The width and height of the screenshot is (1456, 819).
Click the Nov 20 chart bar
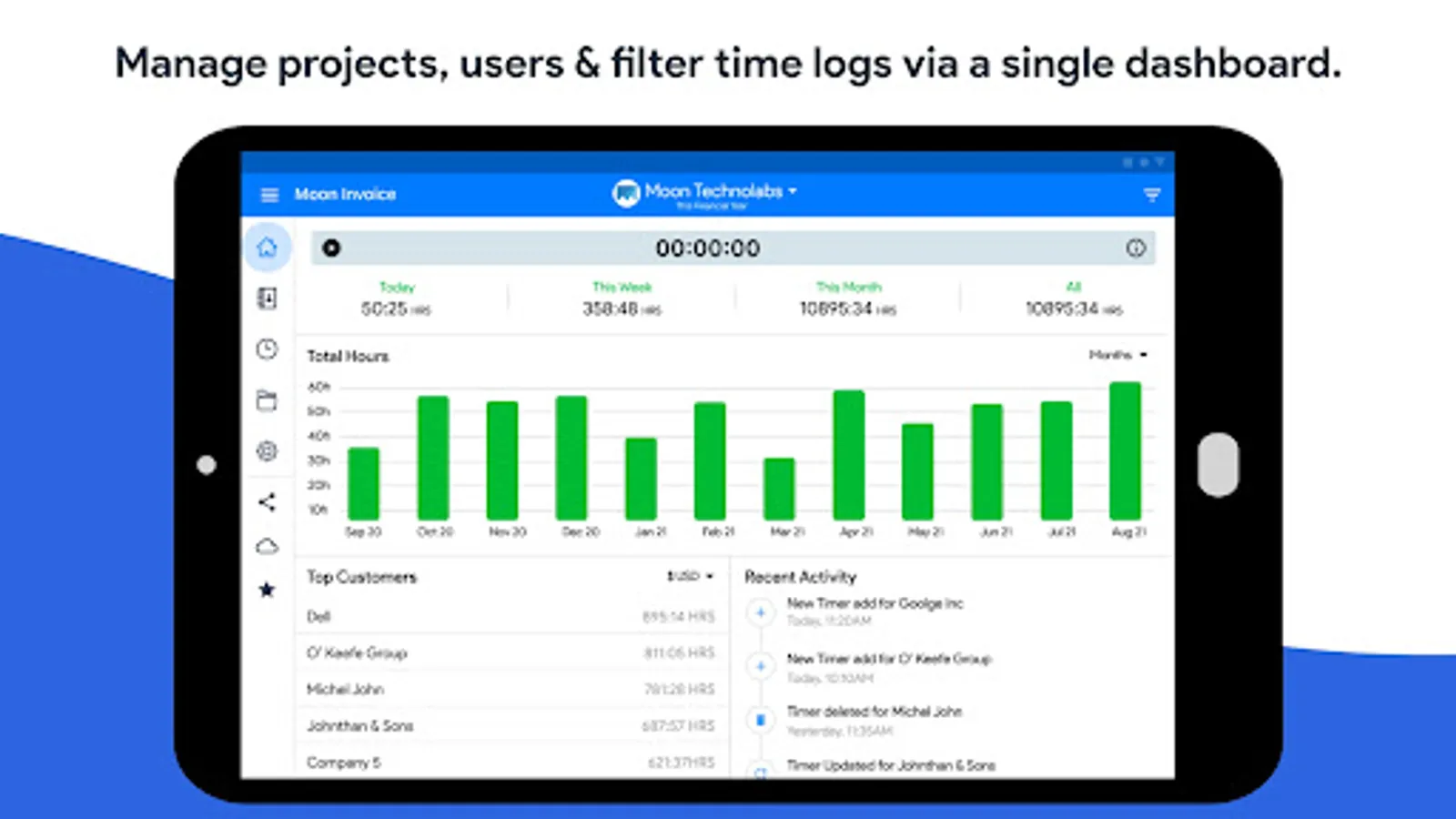coord(502,461)
